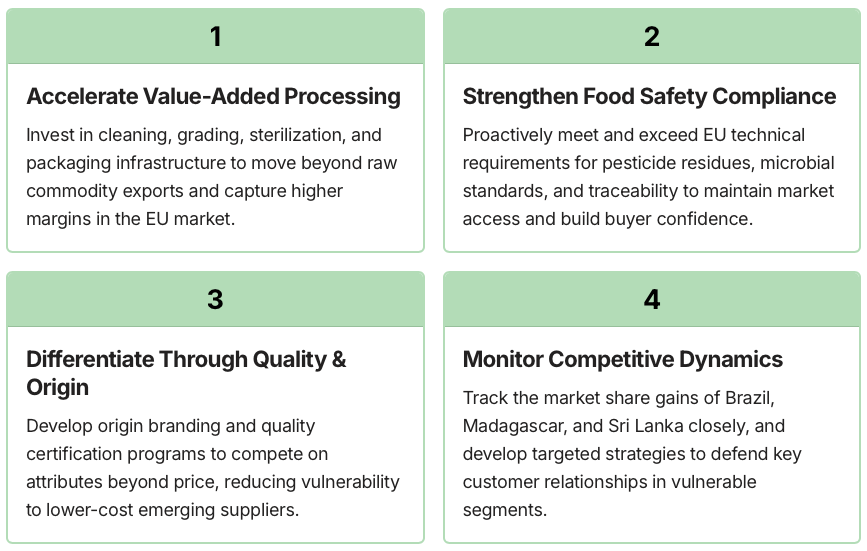Click the paragraph about origin branding programs
The width and height of the screenshot is (867, 551).
click(x=213, y=468)
